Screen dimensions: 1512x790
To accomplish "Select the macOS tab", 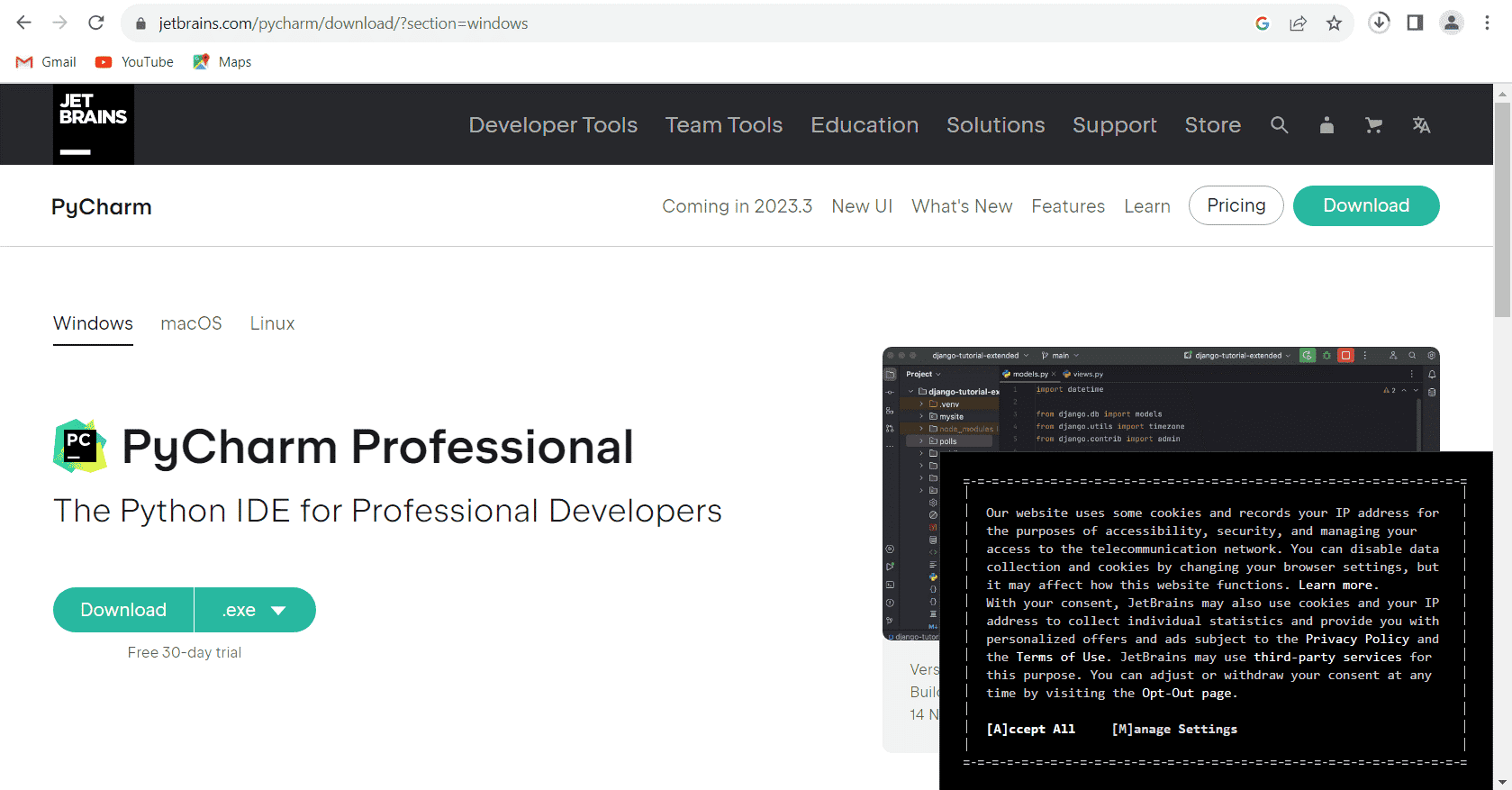I will click(191, 323).
